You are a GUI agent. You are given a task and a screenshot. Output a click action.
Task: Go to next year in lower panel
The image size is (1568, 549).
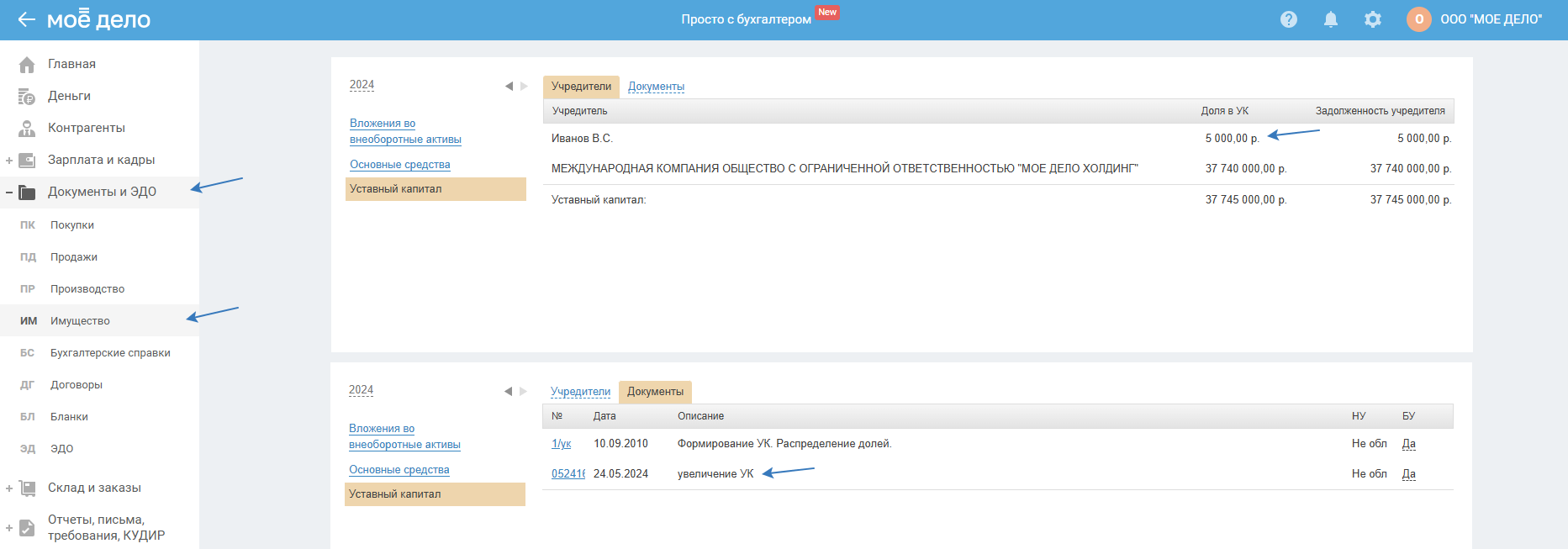click(523, 391)
